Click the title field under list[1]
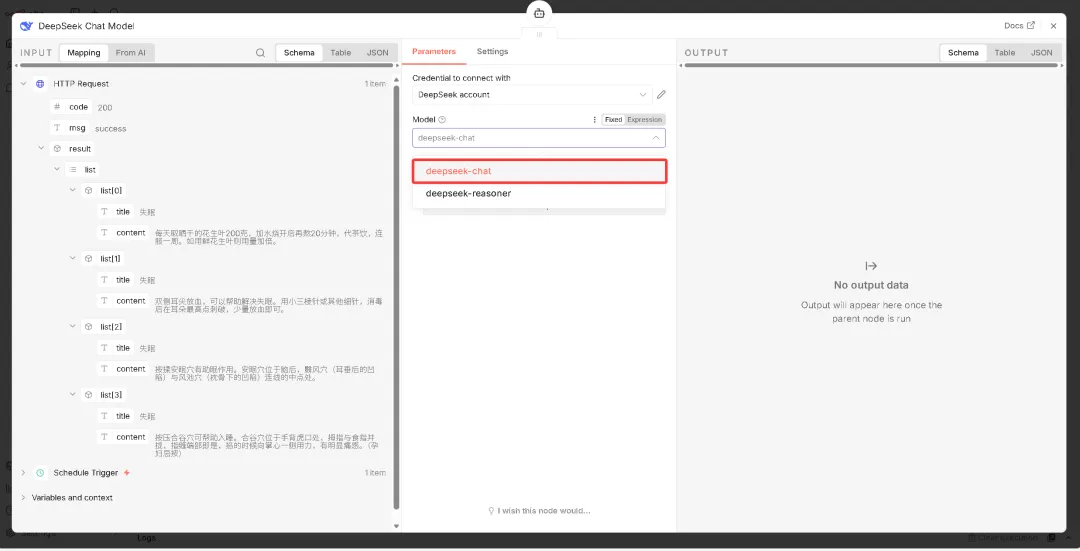Viewport: 1080px width, 551px height. (123, 280)
